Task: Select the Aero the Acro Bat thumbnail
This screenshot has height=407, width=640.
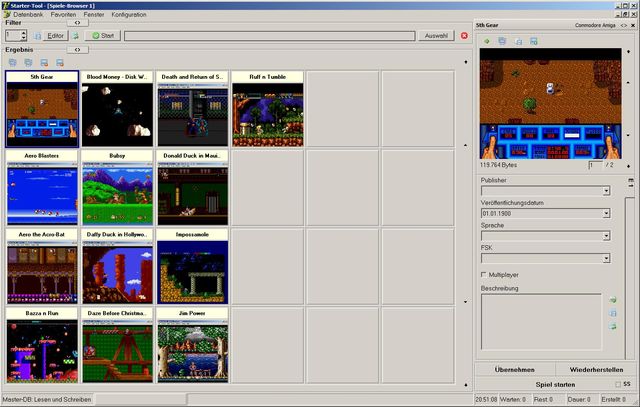Action: (42, 267)
